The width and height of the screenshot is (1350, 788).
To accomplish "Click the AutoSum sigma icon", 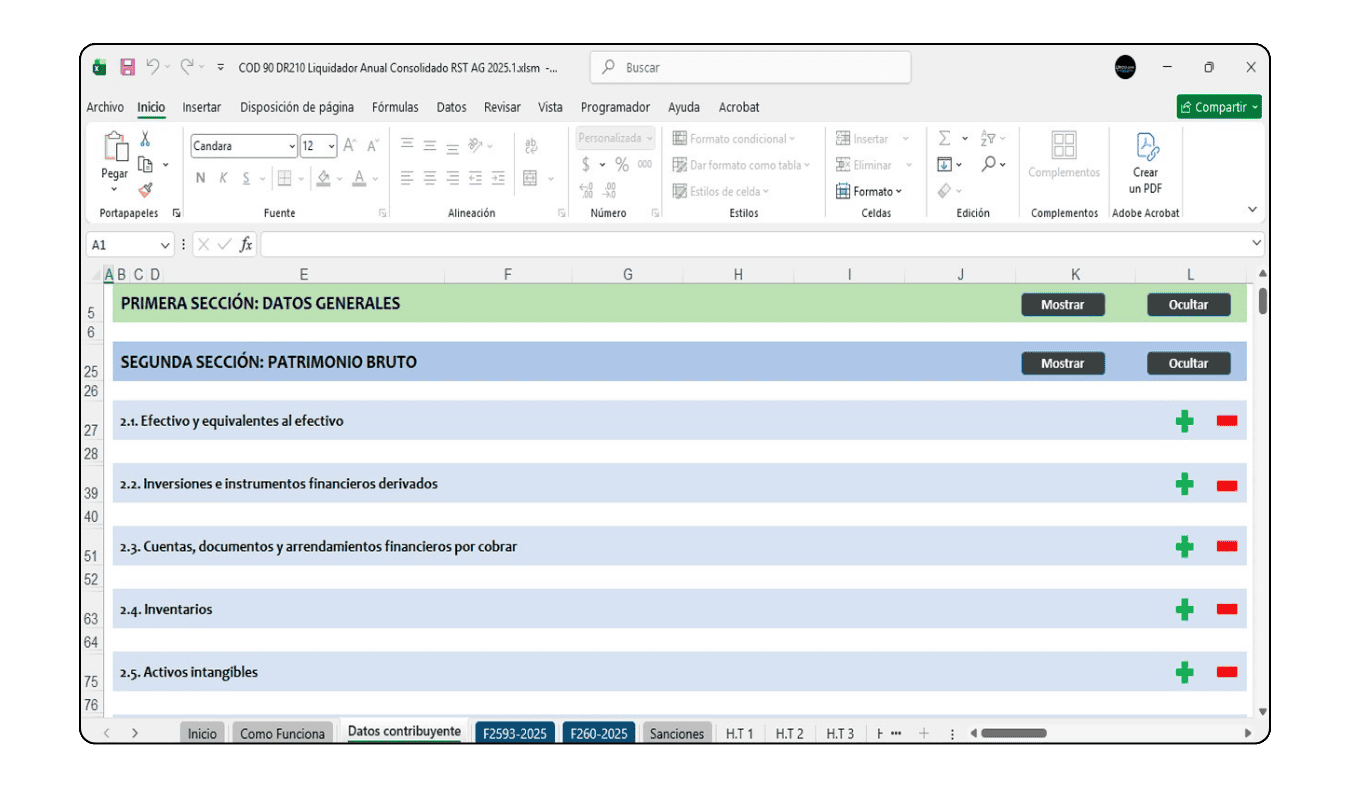I will coord(944,139).
